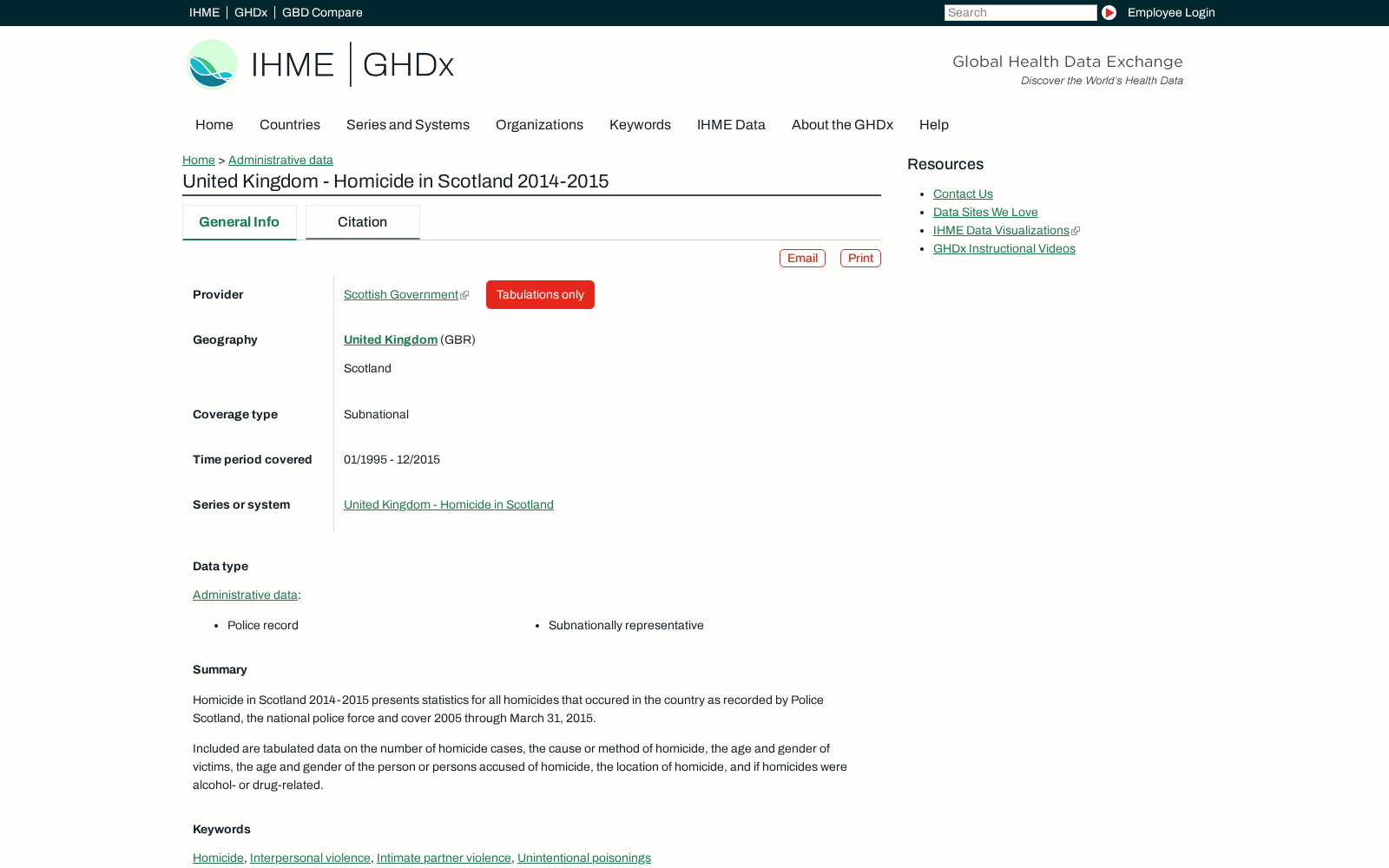Open the GHDx link in top bar

pos(251,12)
